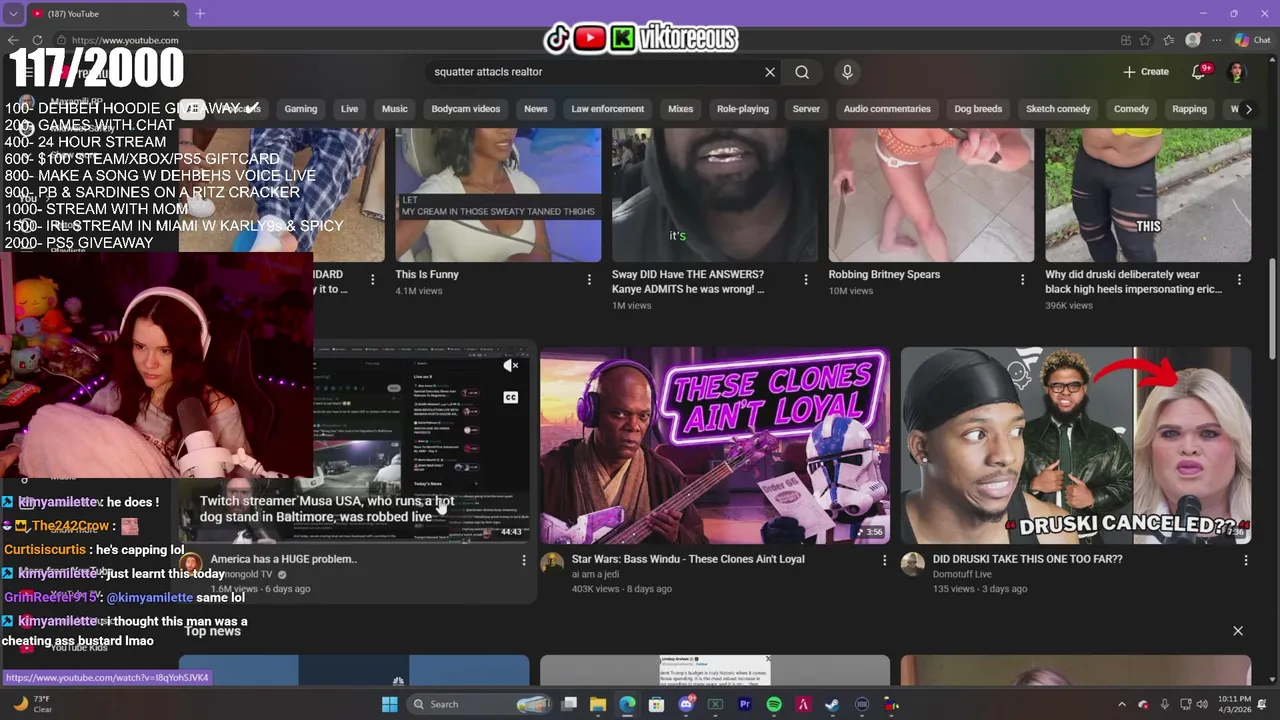This screenshot has height=720, width=1280.
Task: Select the Comedy category chip
Action: (1131, 109)
